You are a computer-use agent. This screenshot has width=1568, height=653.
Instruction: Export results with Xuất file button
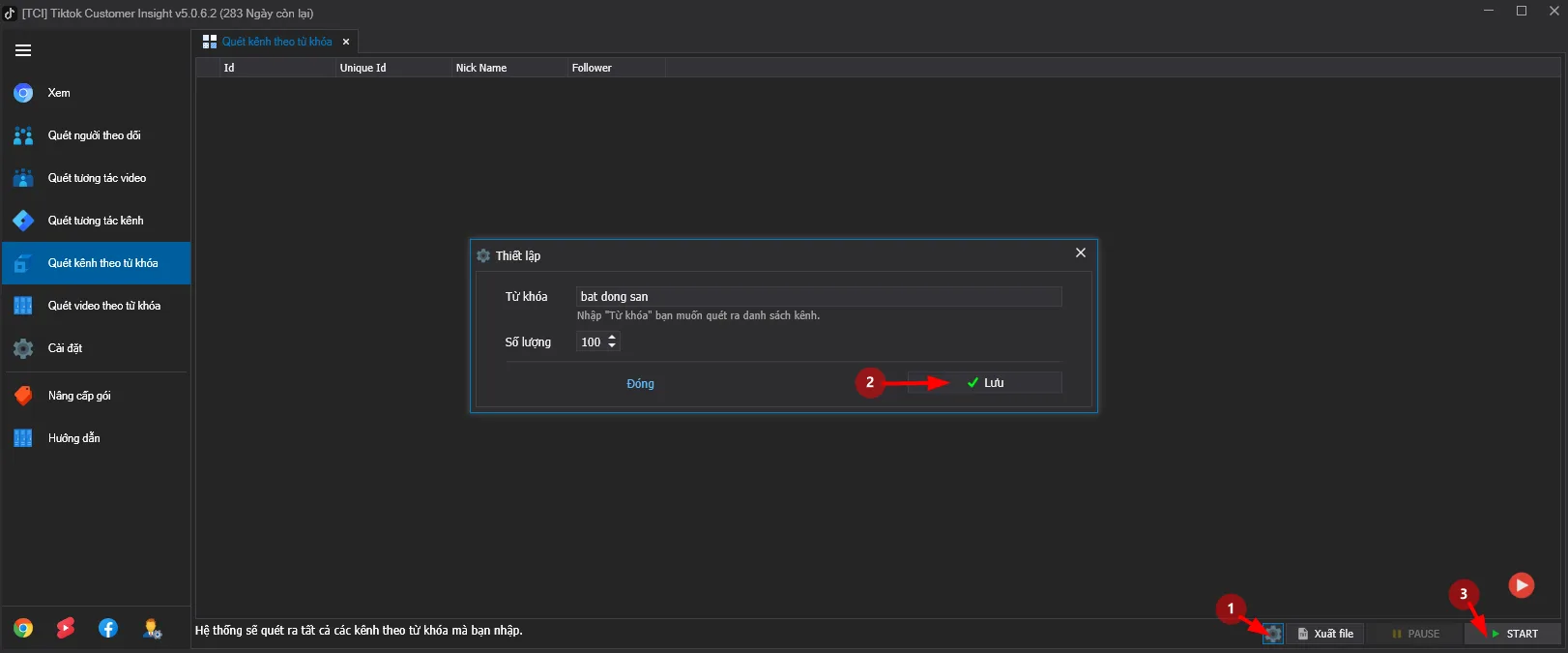pyautogui.click(x=1325, y=634)
